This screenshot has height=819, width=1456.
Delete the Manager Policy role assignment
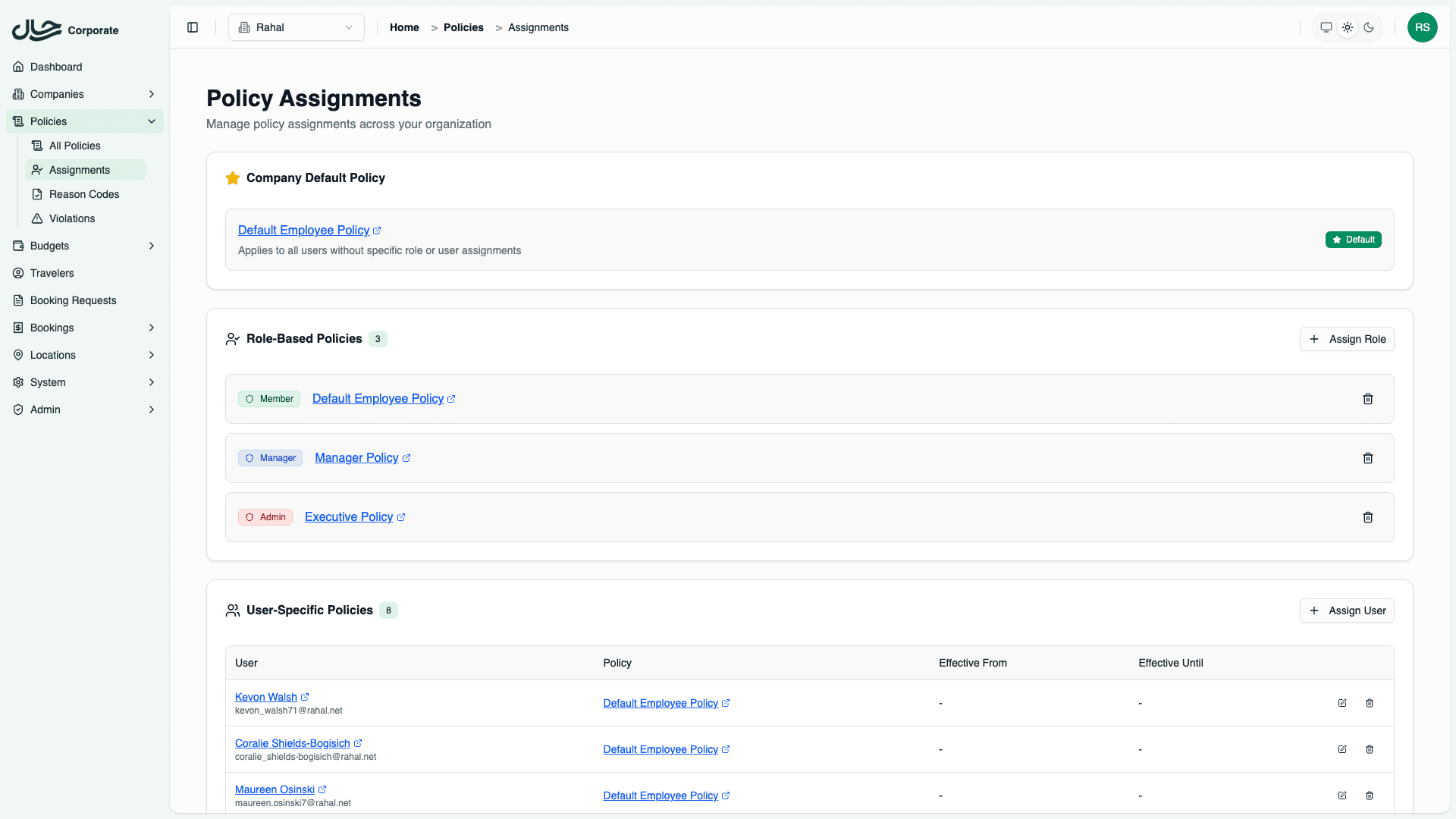(1368, 458)
